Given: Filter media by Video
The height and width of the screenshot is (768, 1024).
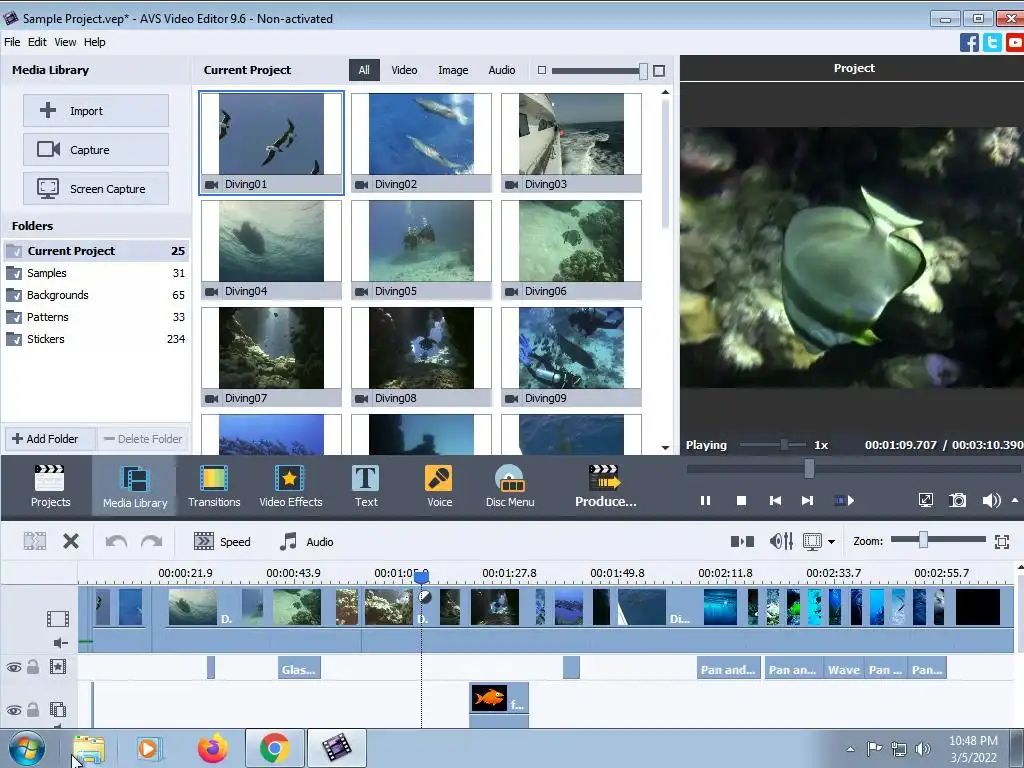Looking at the screenshot, I should 404,70.
